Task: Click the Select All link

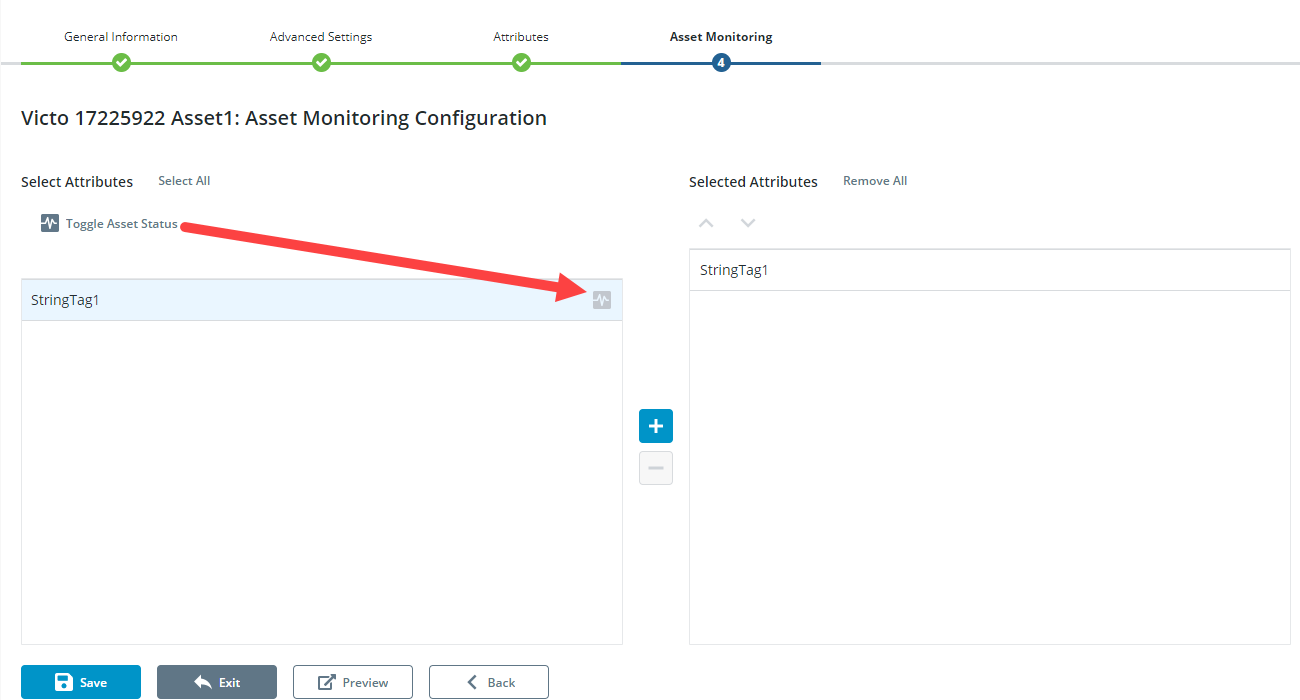Action: [183, 180]
